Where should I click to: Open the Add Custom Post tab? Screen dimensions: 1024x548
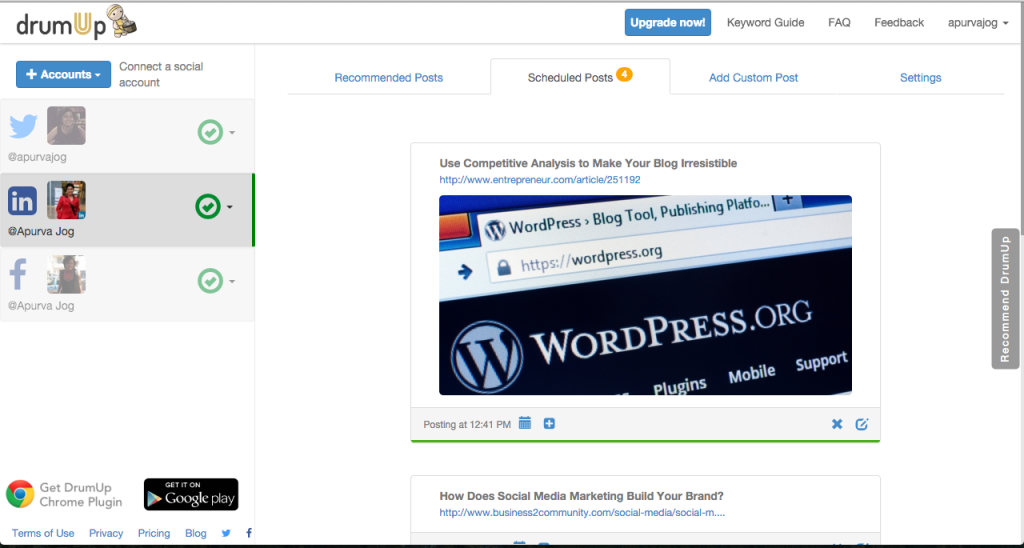click(753, 78)
